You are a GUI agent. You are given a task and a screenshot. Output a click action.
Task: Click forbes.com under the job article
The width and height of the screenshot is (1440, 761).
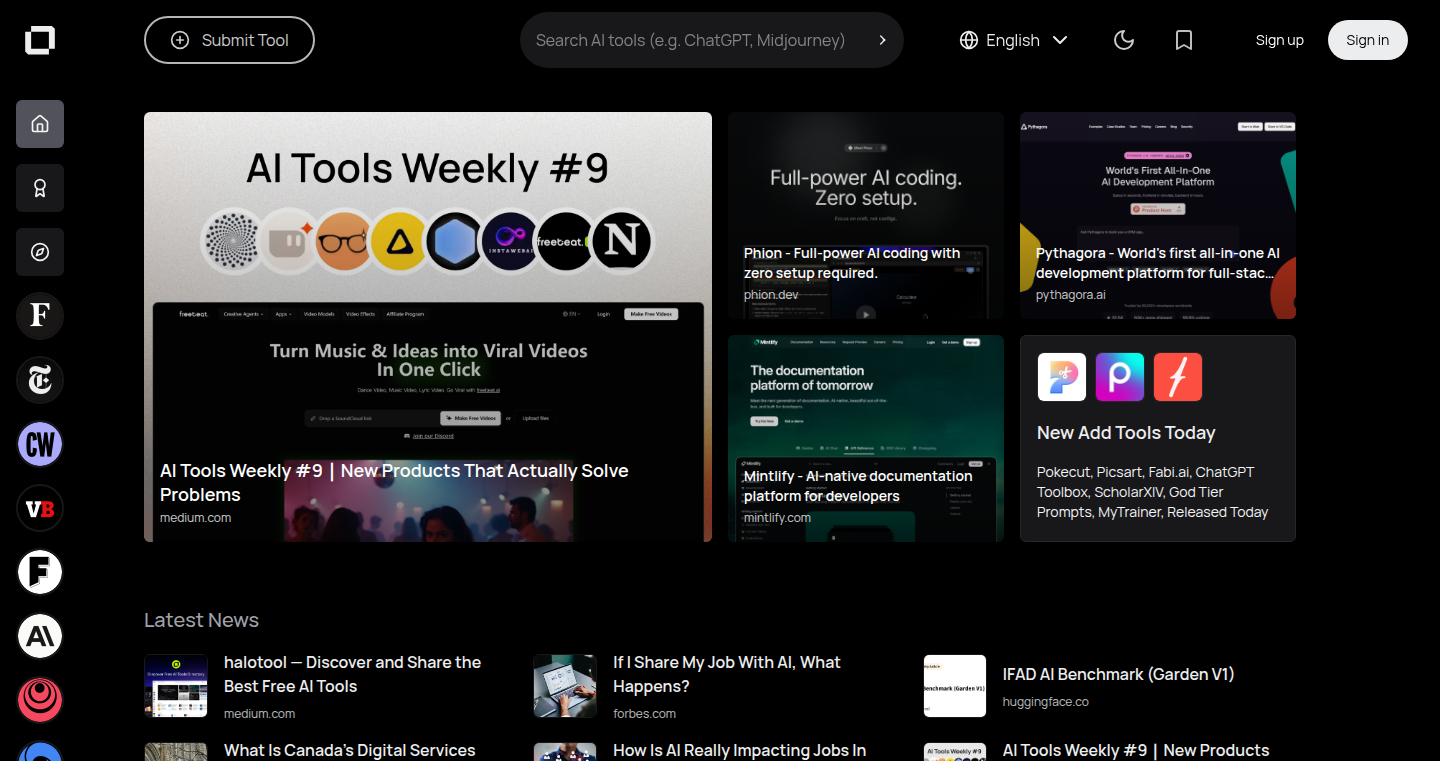[644, 714]
